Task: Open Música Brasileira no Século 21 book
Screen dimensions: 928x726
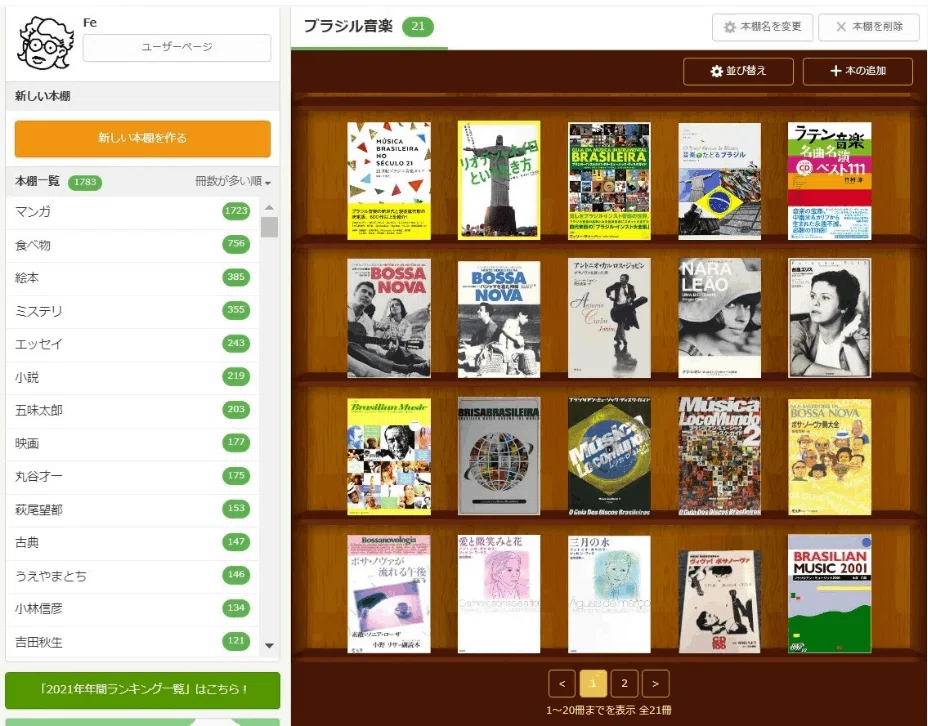Action: (389, 181)
